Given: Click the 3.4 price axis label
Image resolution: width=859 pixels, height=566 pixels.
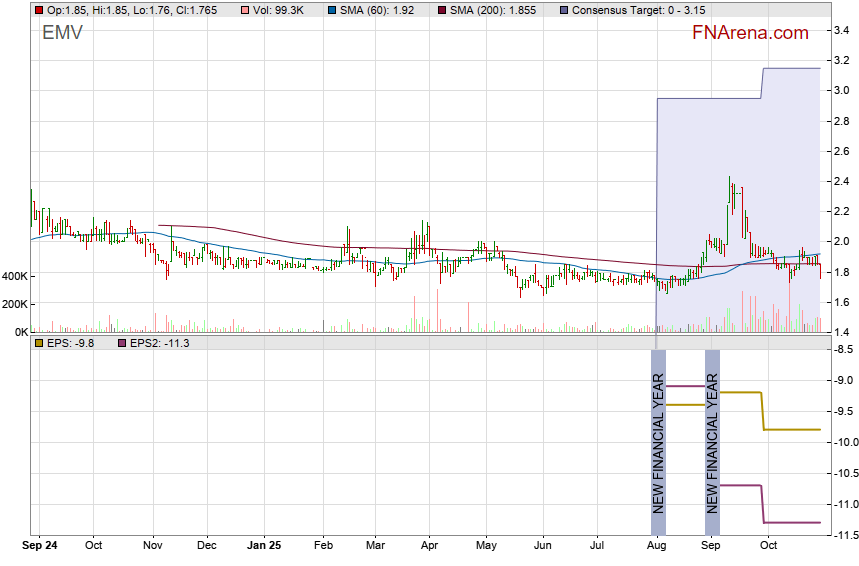Looking at the screenshot, I should tap(842, 30).
